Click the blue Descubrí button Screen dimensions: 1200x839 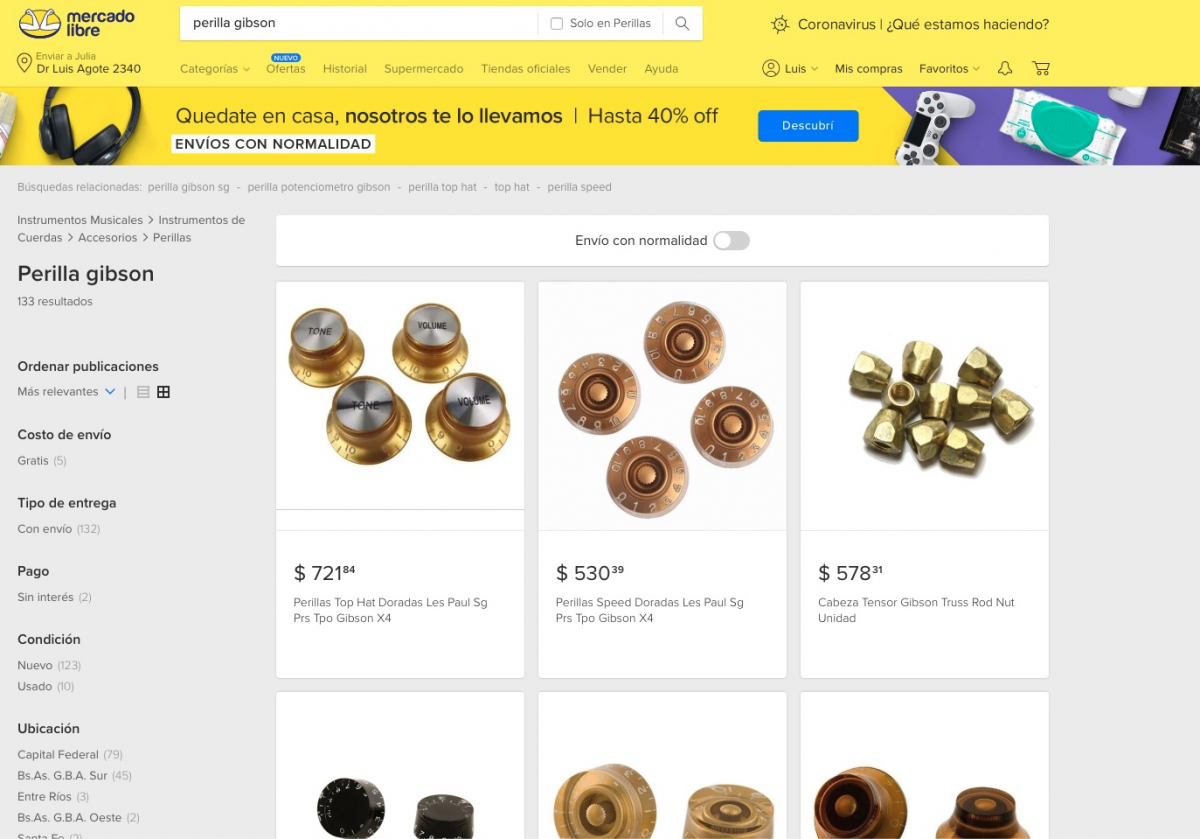pyautogui.click(x=808, y=126)
